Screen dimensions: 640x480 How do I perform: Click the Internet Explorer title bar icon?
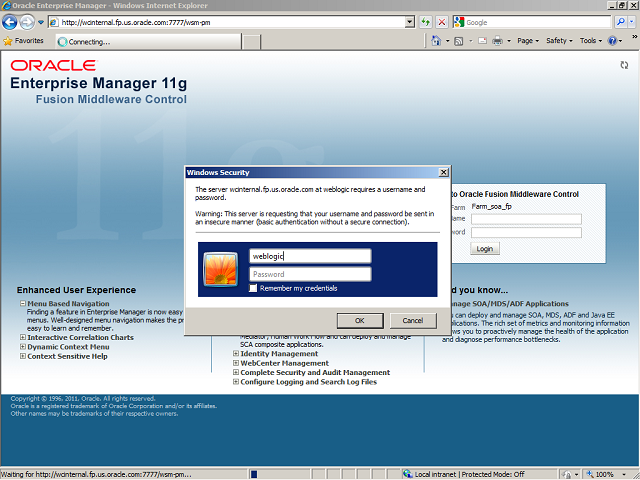(6, 5)
